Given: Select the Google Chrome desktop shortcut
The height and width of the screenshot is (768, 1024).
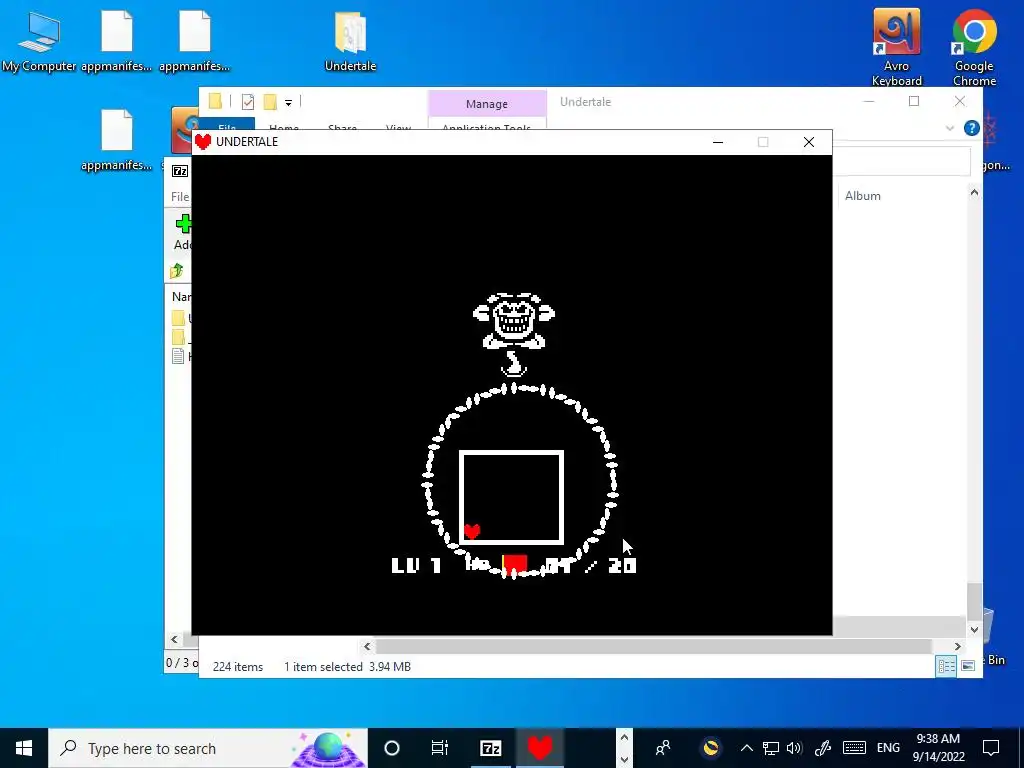Looking at the screenshot, I should [x=974, y=47].
